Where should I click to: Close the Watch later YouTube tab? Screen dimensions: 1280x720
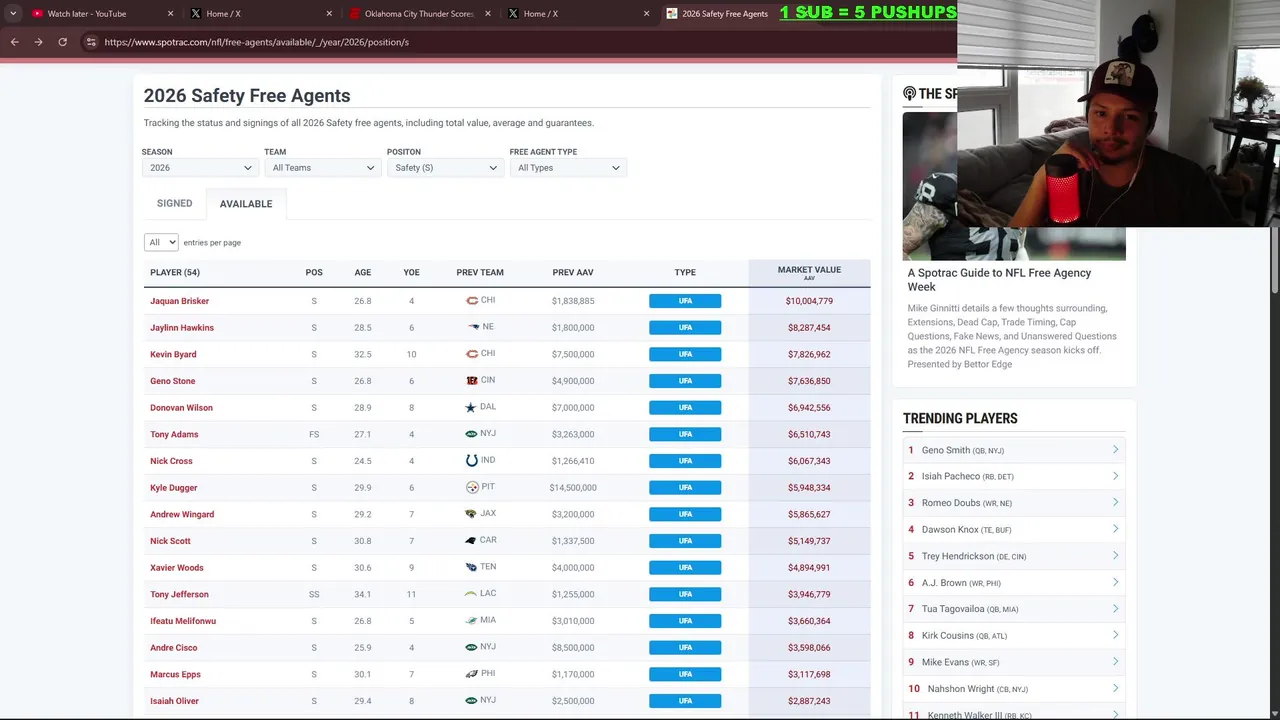[x=170, y=14]
